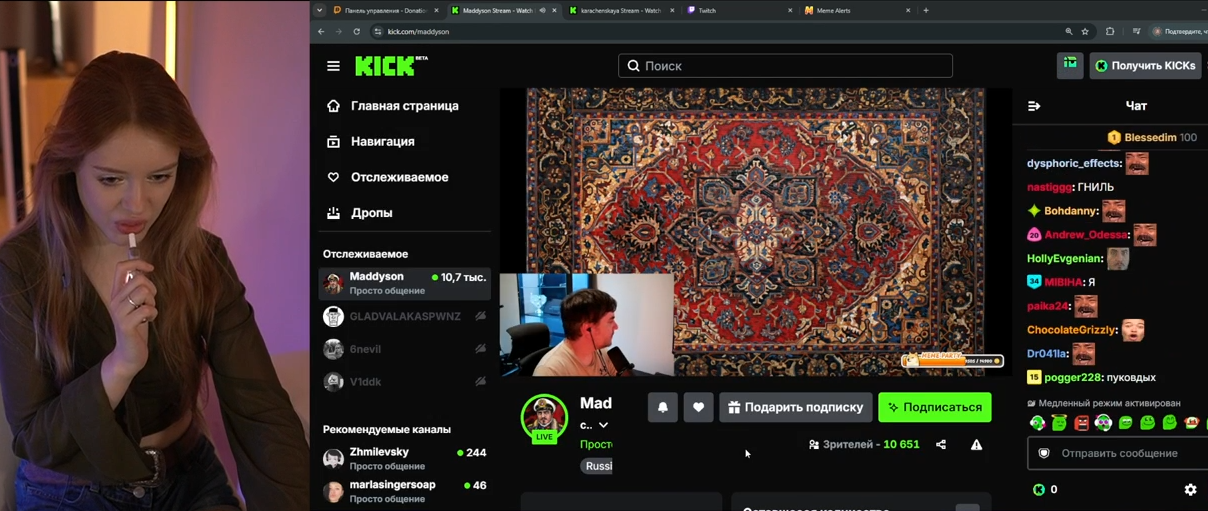The height and width of the screenshot is (511, 1208).
Task: Open the Kick hamburger menu
Action: point(333,66)
